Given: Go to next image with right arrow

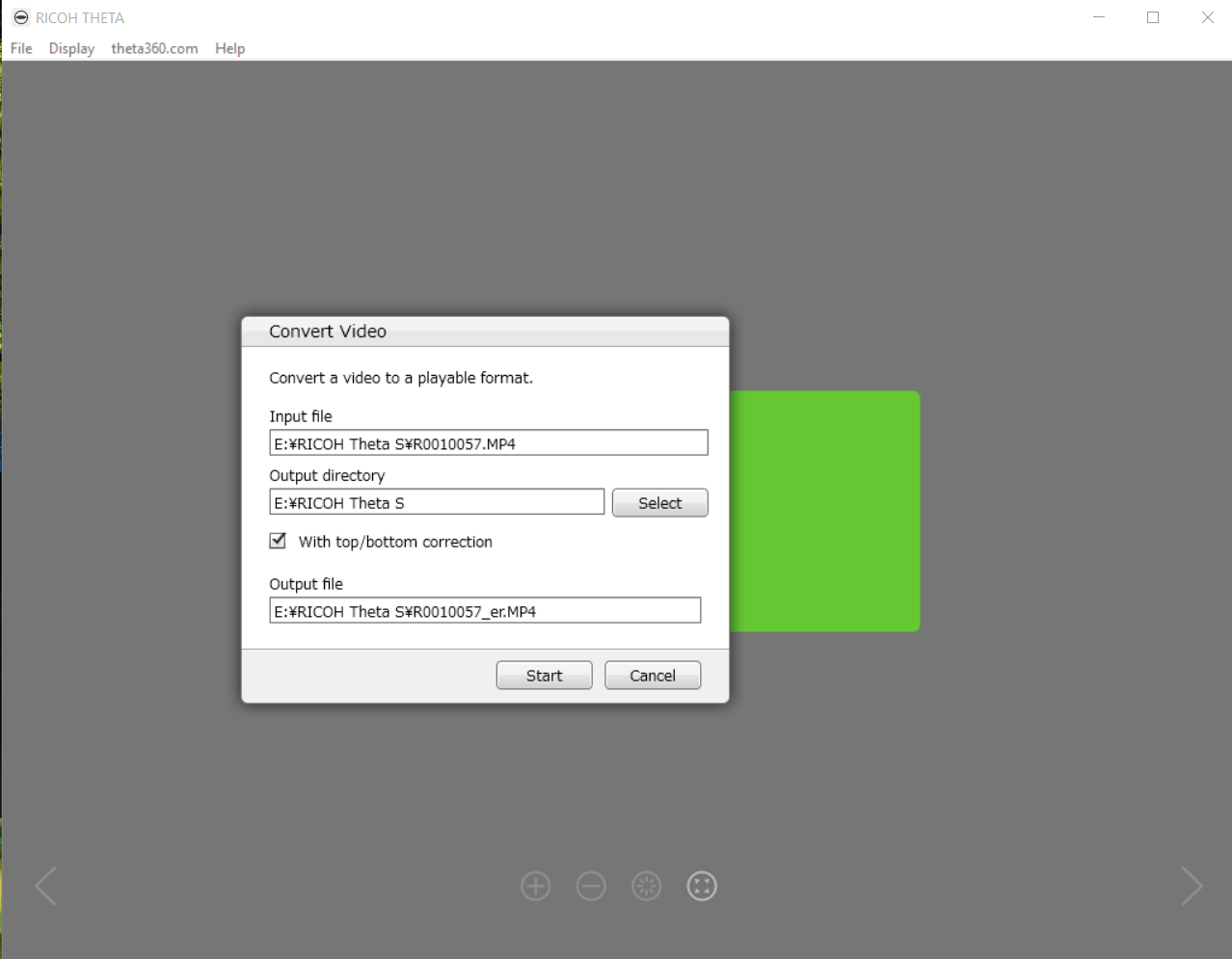Looking at the screenshot, I should (x=1192, y=886).
